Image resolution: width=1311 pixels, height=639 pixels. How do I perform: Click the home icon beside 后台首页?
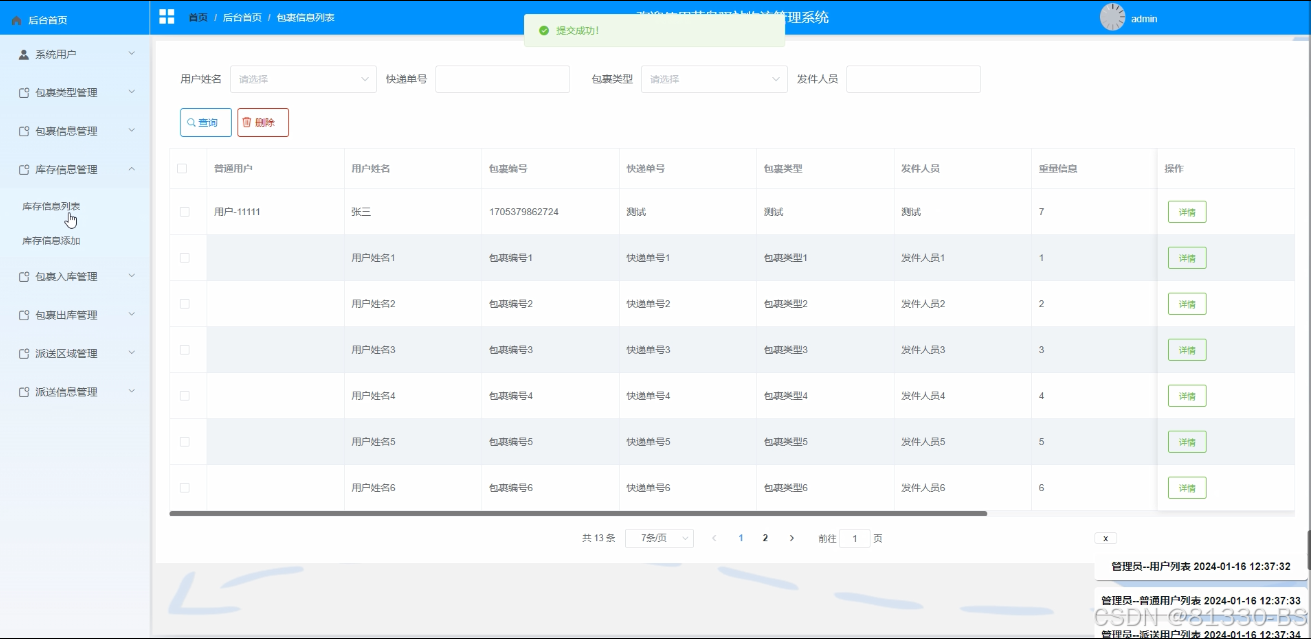(16, 20)
